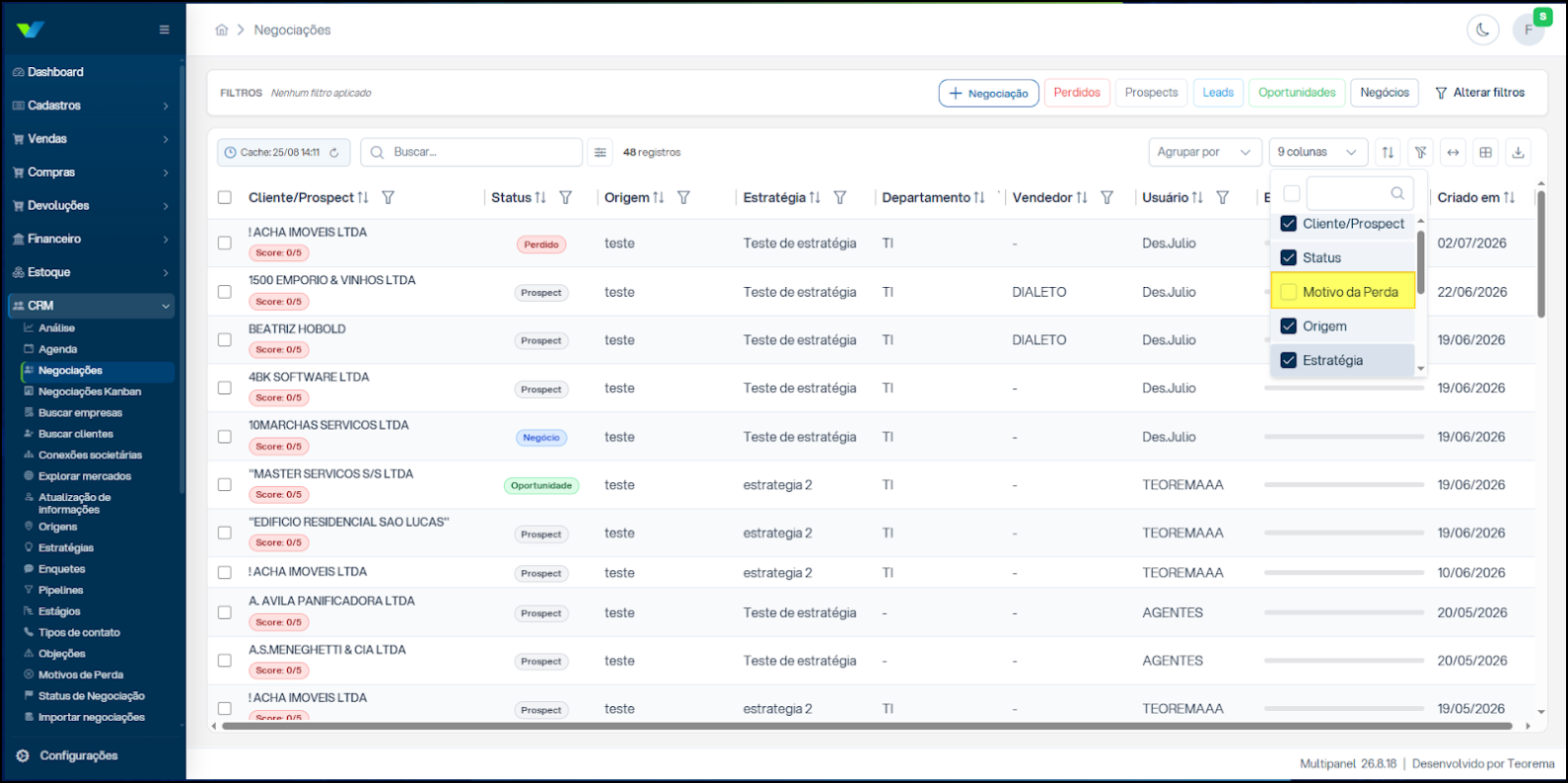
Task: Expand the Vendas sidebar section
Action: [x=91, y=139]
